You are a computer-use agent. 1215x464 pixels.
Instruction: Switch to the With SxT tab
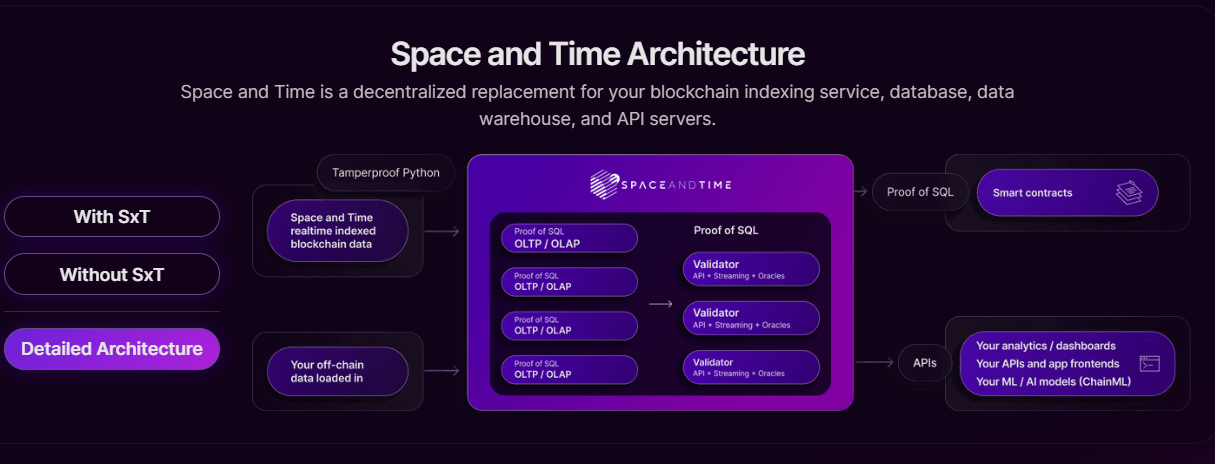[x=112, y=216]
